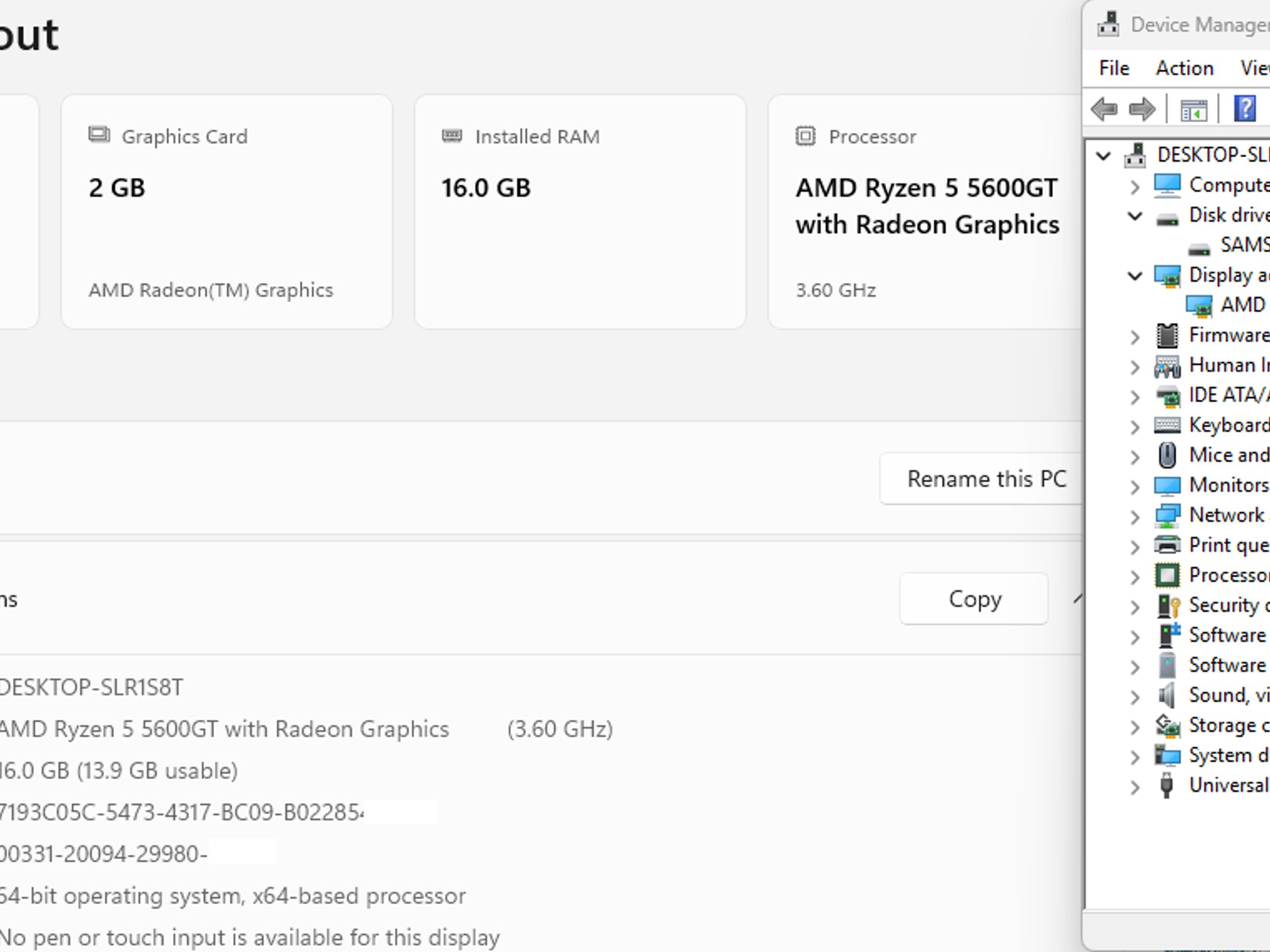Click the Firmware chip icon
Image resolution: width=1270 pixels, height=952 pixels.
(x=1167, y=336)
